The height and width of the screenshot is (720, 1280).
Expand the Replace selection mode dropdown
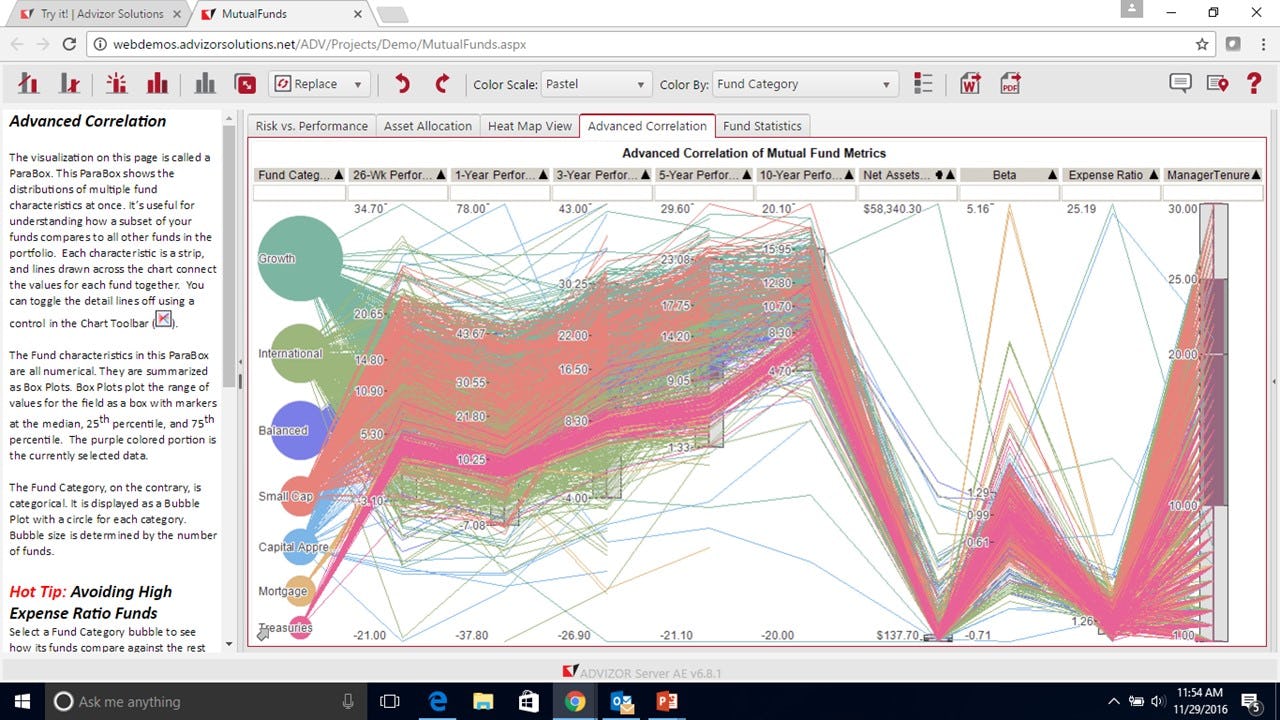356,84
